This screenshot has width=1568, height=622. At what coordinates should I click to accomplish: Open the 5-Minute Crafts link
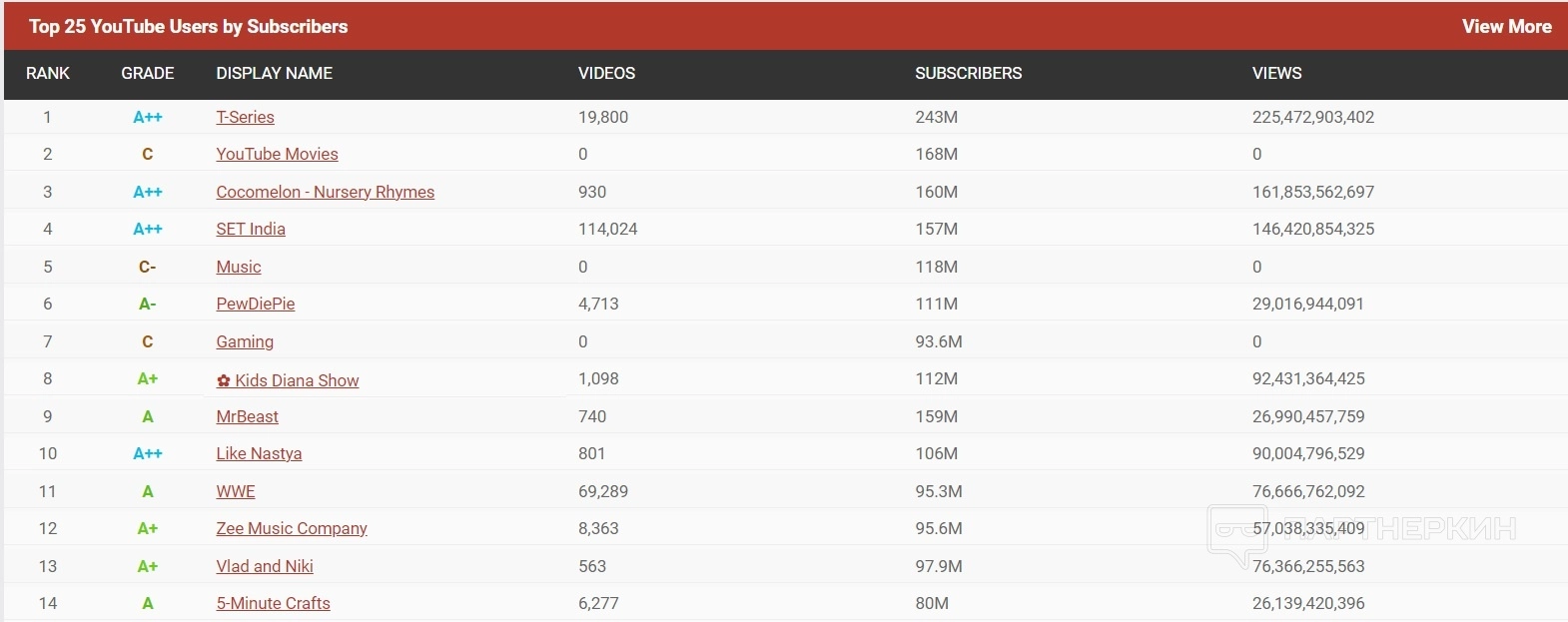[x=273, y=603]
